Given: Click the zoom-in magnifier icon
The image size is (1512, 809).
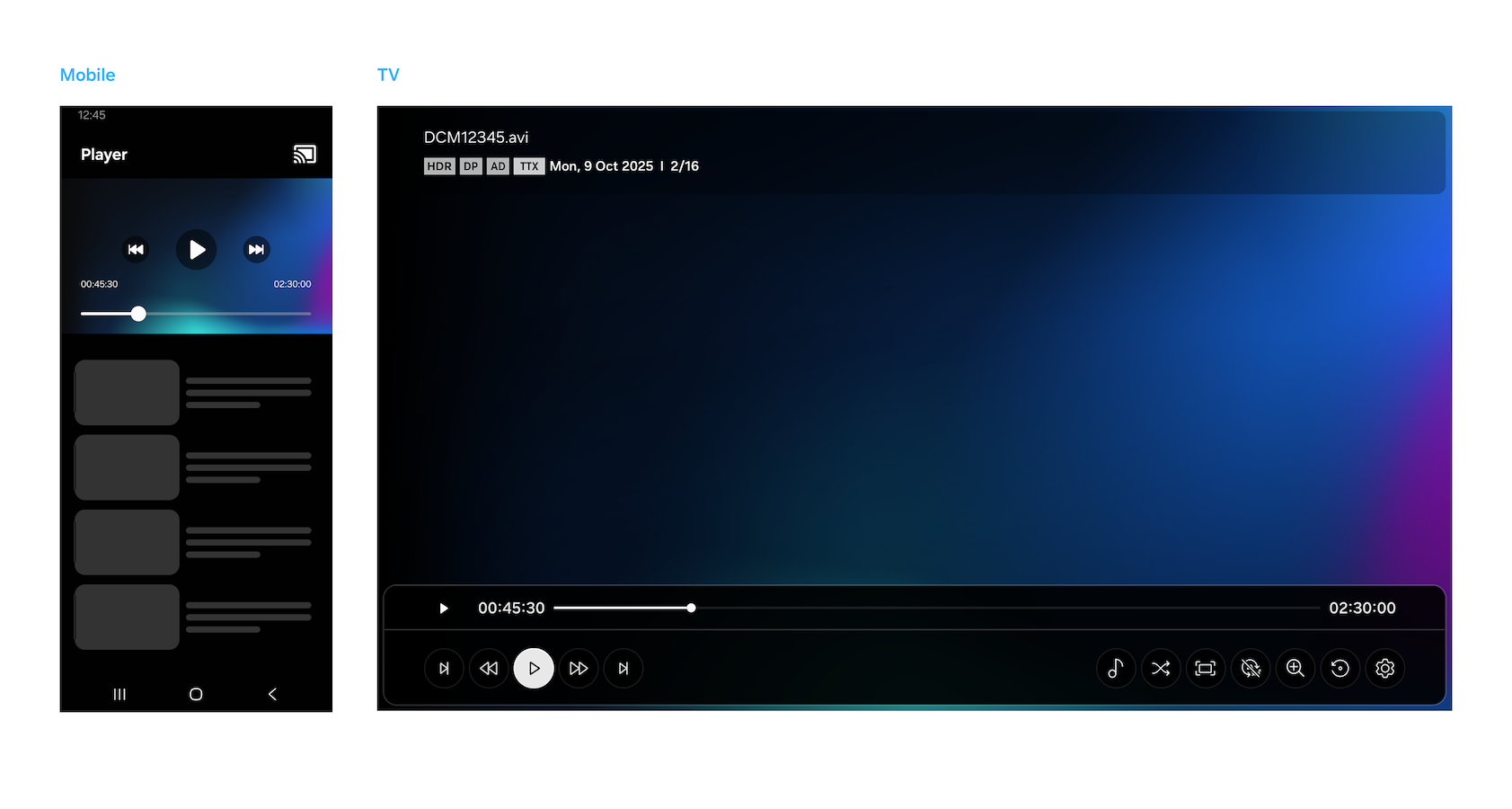Looking at the screenshot, I should click(1295, 668).
